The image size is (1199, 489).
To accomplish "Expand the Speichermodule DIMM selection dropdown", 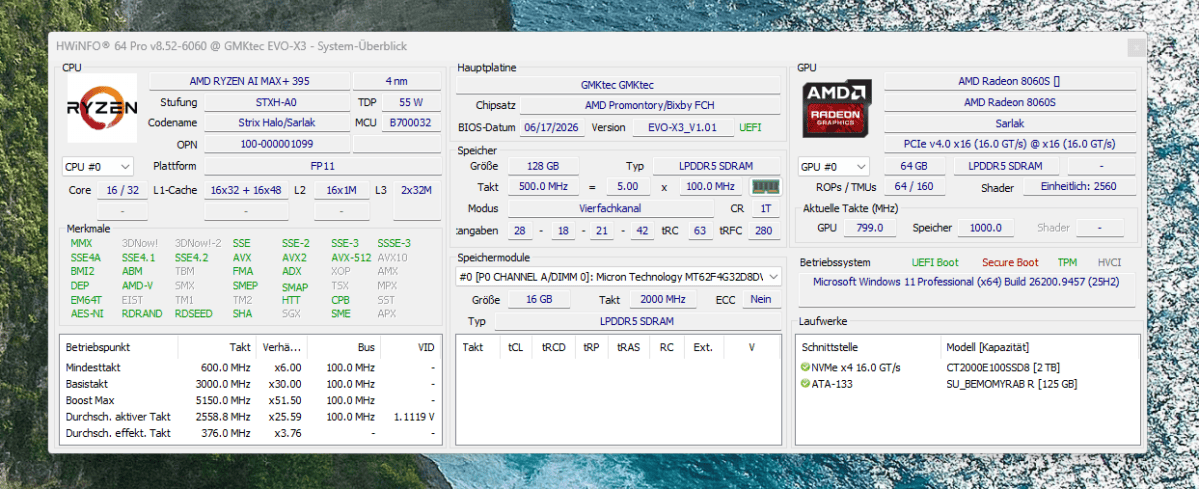I will pyautogui.click(x=619, y=276).
